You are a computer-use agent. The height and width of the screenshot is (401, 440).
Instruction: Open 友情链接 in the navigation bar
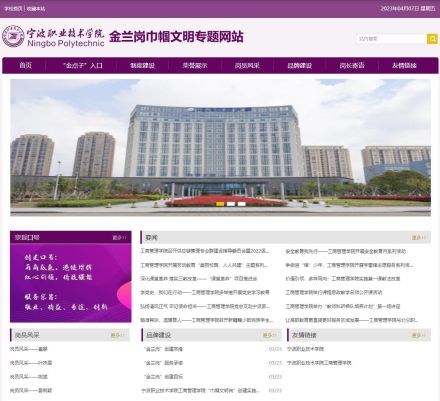[404, 65]
